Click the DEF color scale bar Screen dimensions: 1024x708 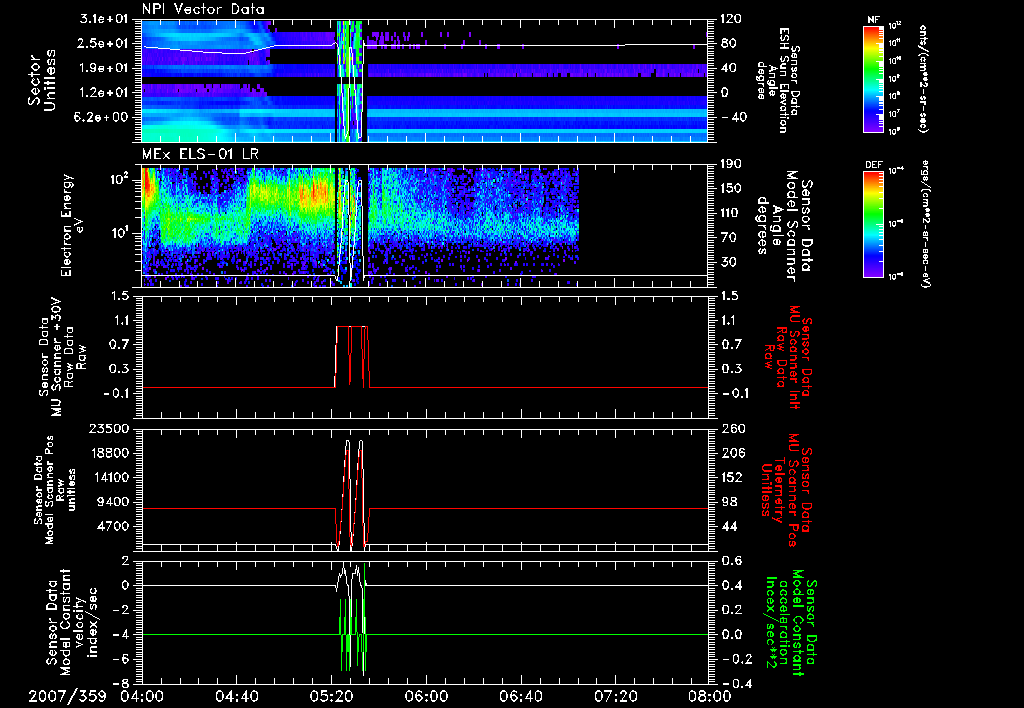873,224
